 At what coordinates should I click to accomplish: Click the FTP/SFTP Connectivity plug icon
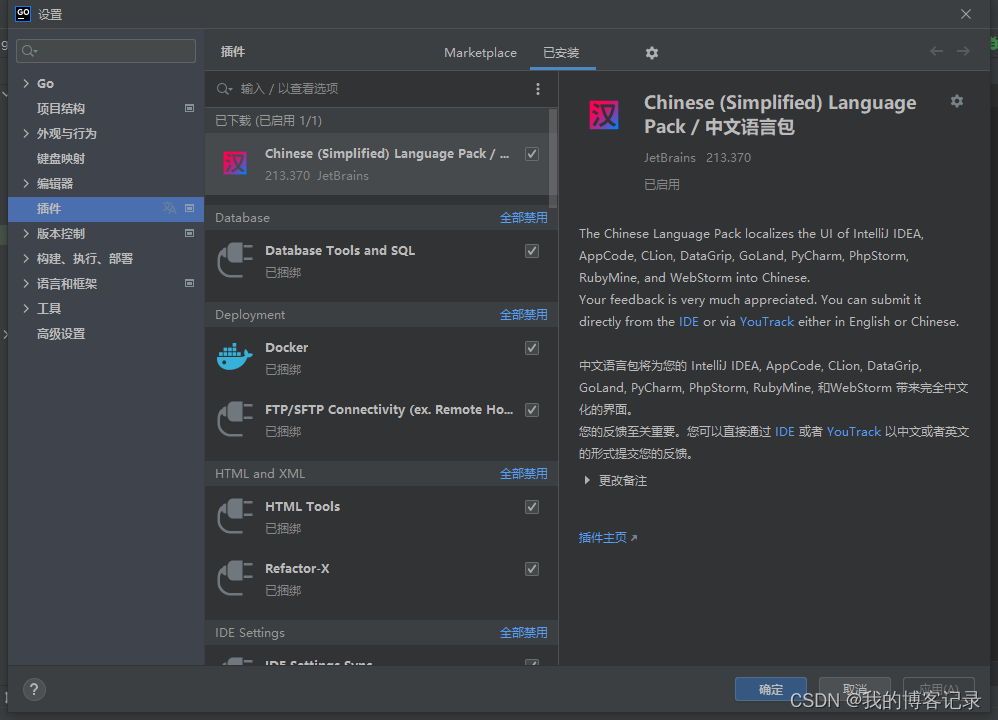tap(235, 419)
